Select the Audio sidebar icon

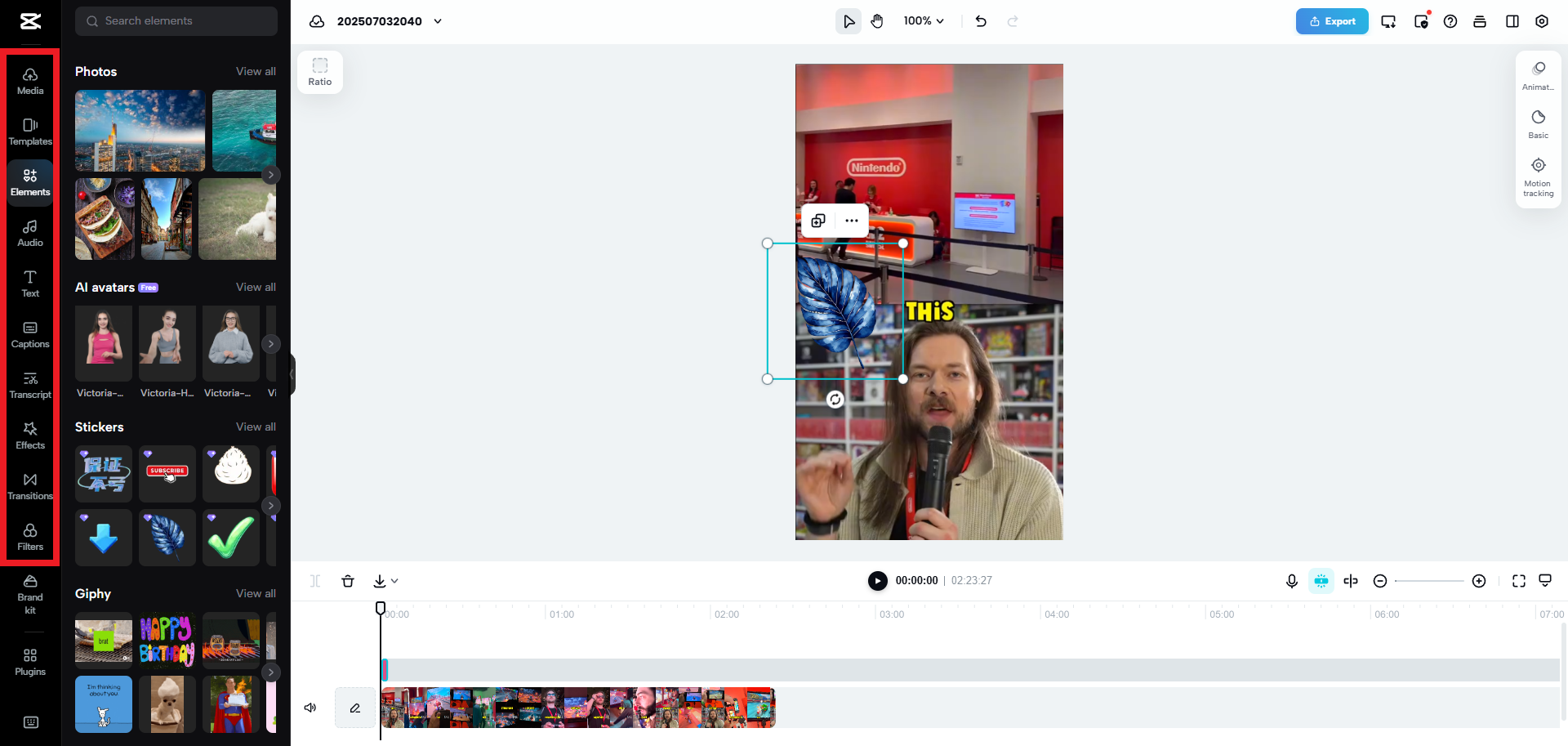pyautogui.click(x=29, y=233)
